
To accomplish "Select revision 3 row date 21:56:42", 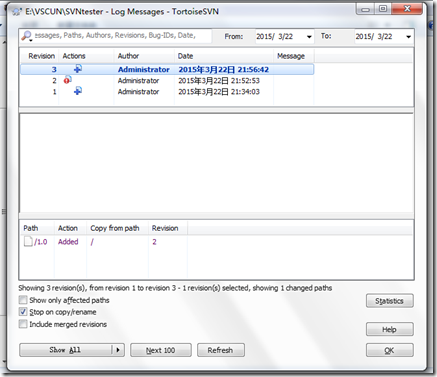I will (x=224, y=69).
